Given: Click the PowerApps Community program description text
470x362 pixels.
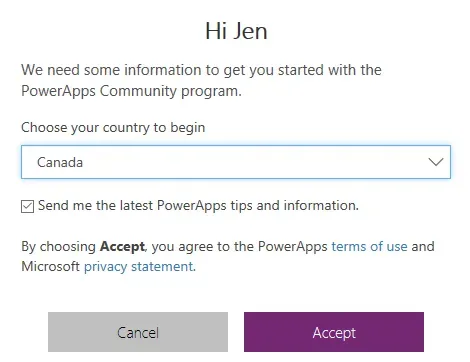Looking at the screenshot, I should pyautogui.click(x=201, y=80).
